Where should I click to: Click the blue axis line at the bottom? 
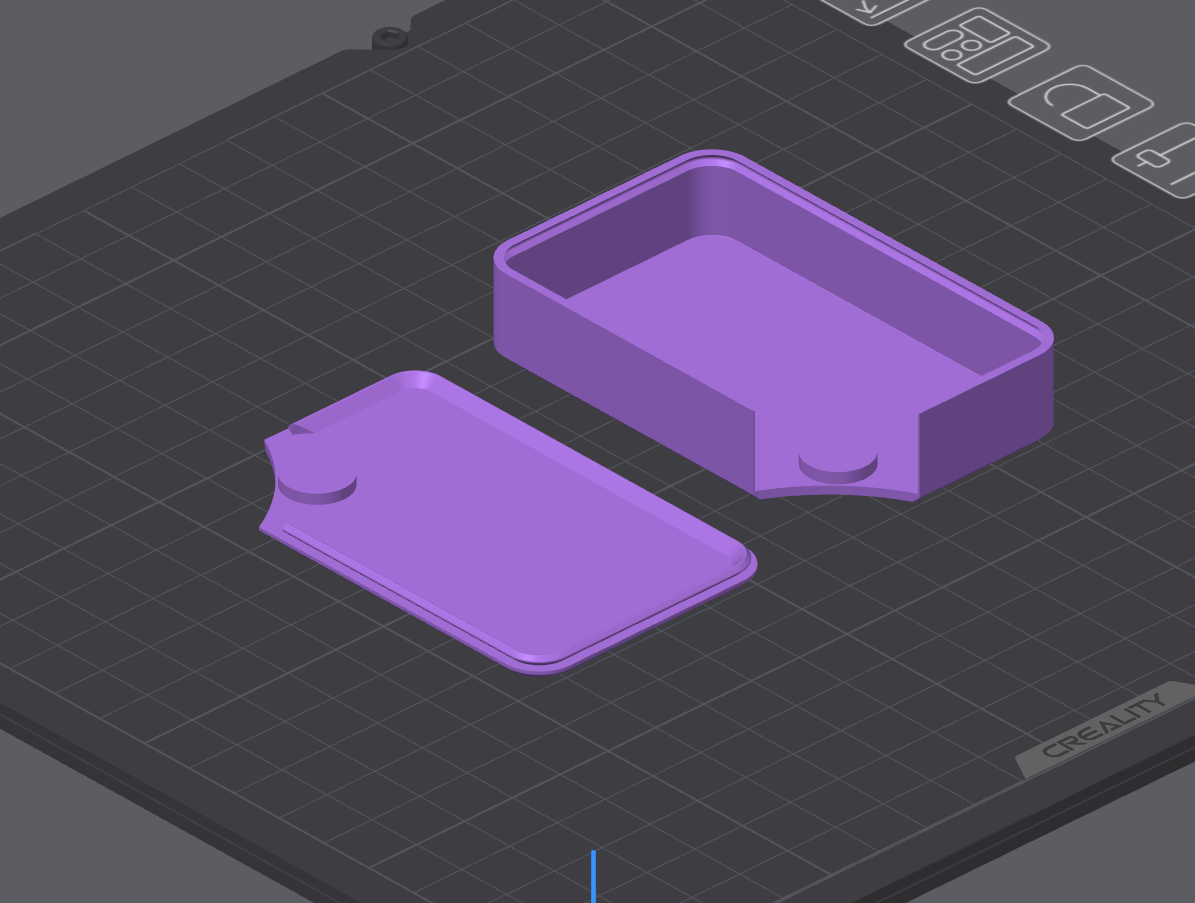pyautogui.click(x=593, y=876)
